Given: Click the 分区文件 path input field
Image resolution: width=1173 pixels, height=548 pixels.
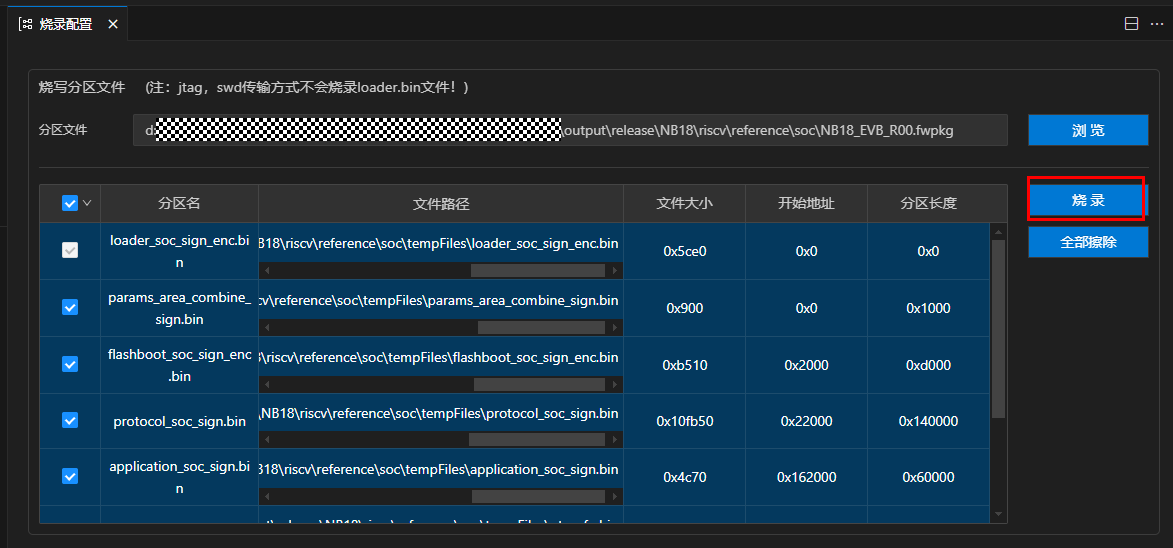Looking at the screenshot, I should (570, 130).
